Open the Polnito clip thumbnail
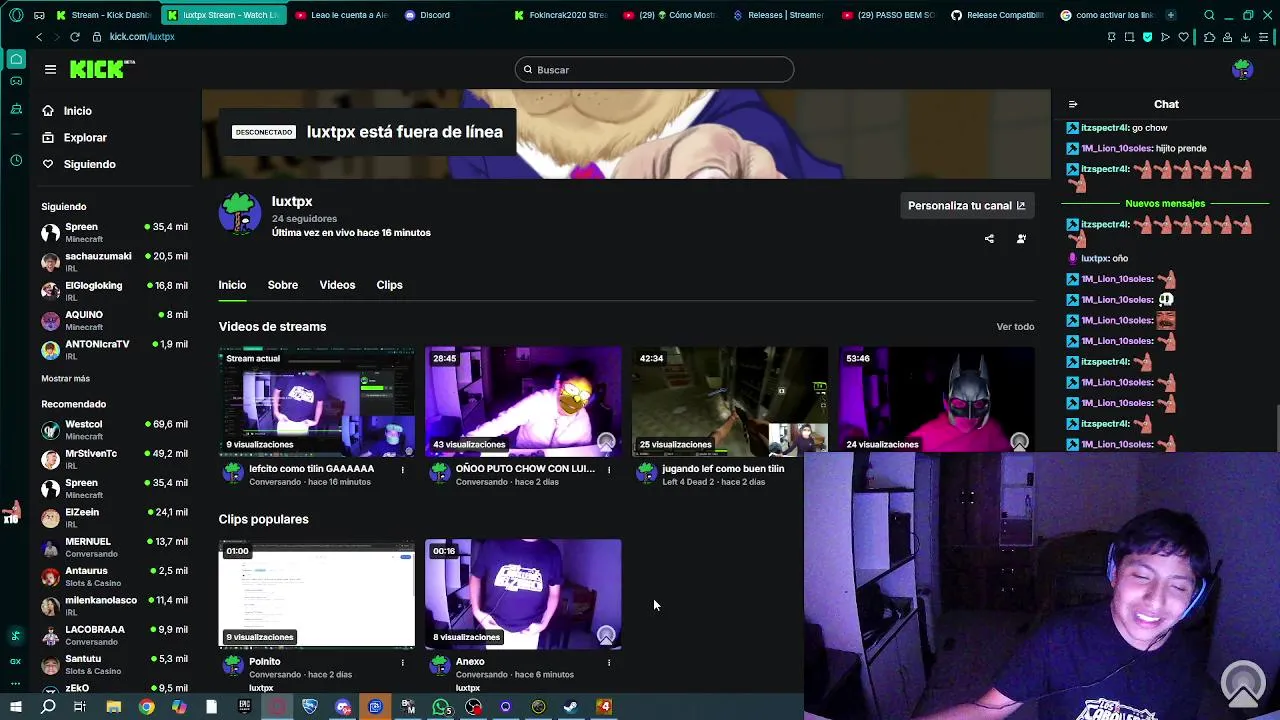The height and width of the screenshot is (720, 1280). (317, 595)
